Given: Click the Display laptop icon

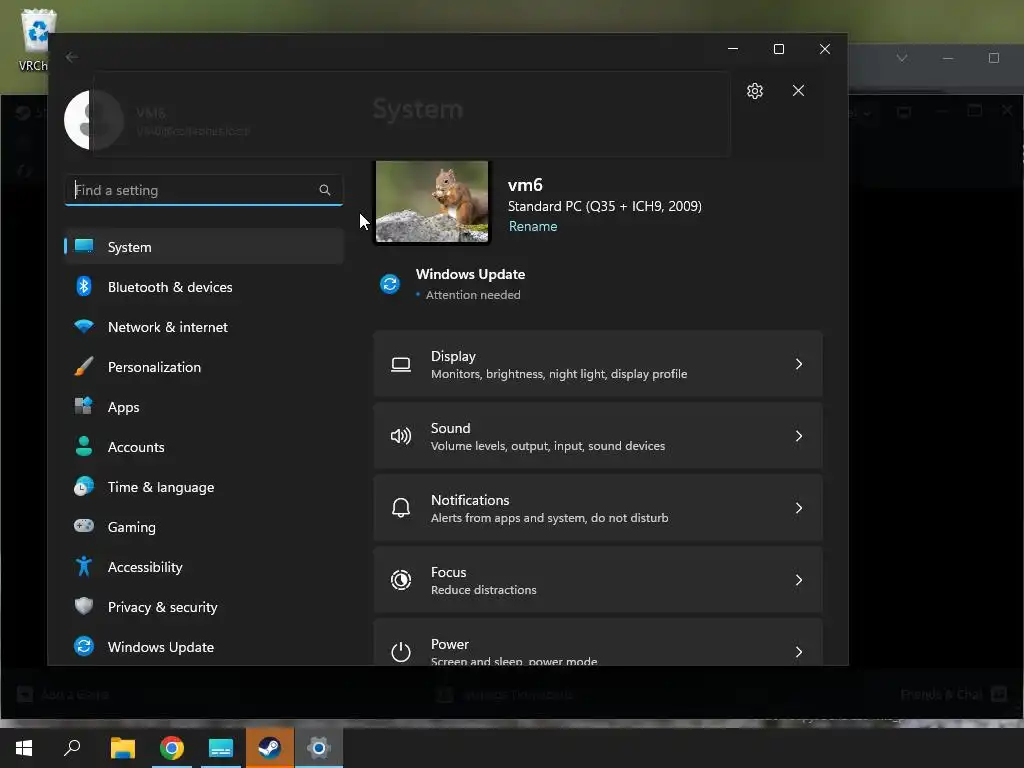Looking at the screenshot, I should click(x=401, y=364).
